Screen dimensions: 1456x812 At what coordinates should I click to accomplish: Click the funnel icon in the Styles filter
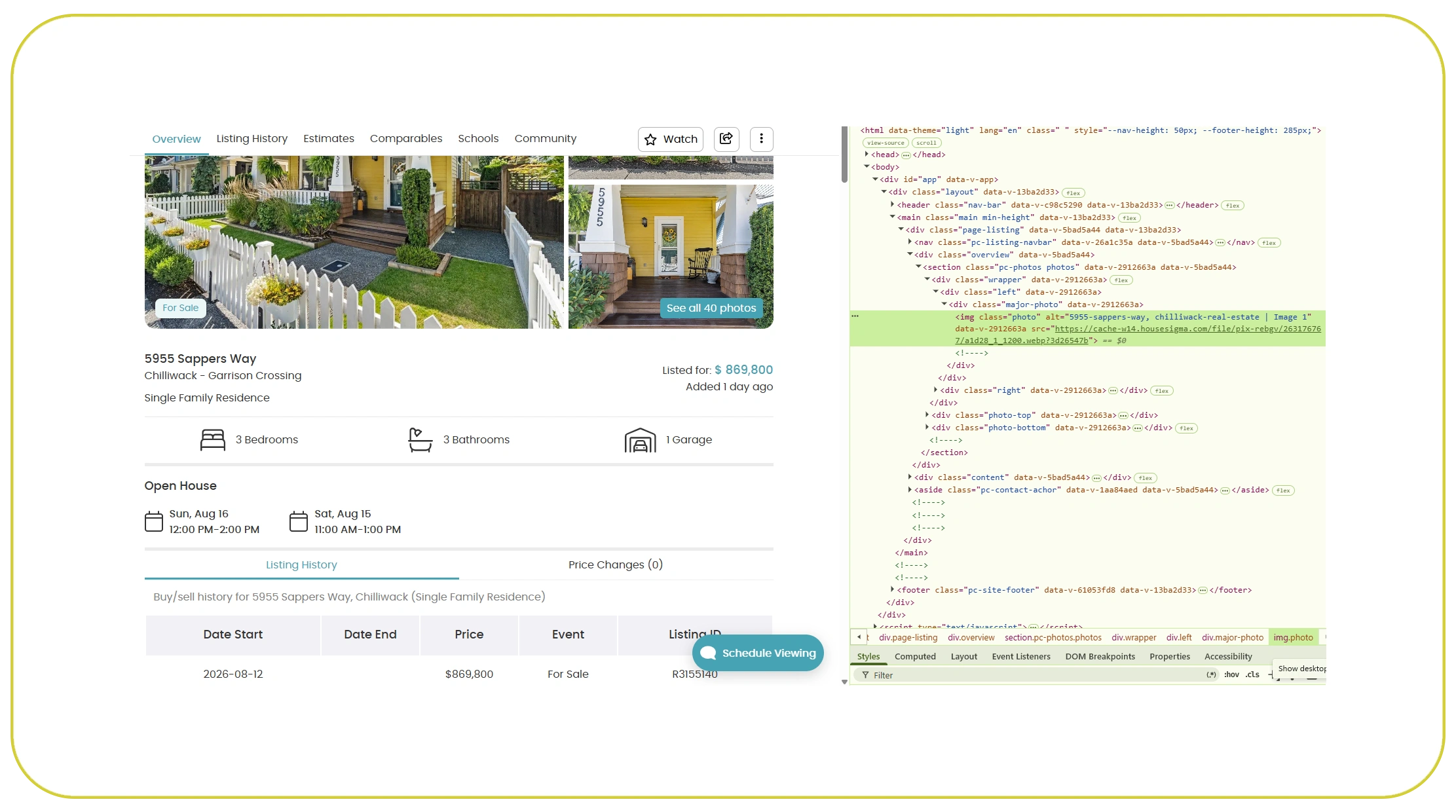click(x=866, y=675)
